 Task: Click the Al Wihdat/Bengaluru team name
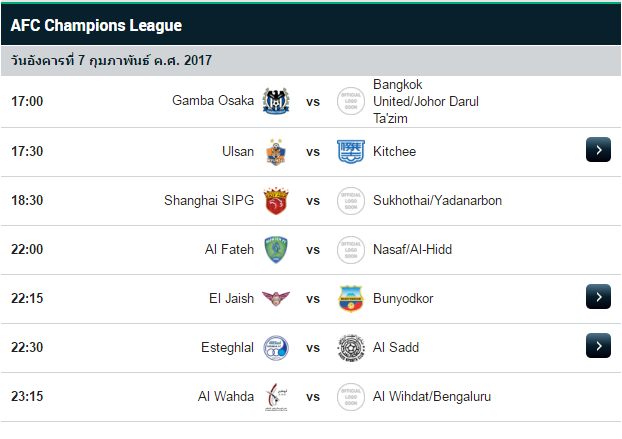click(431, 397)
